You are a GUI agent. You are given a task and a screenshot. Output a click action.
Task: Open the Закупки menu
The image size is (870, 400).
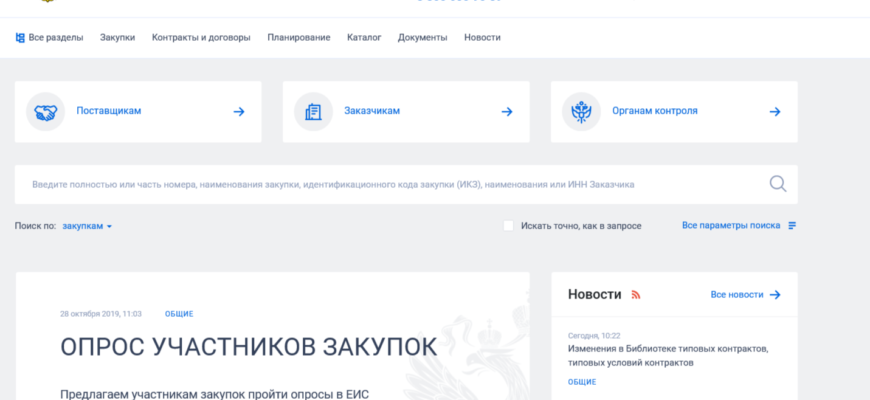118,38
